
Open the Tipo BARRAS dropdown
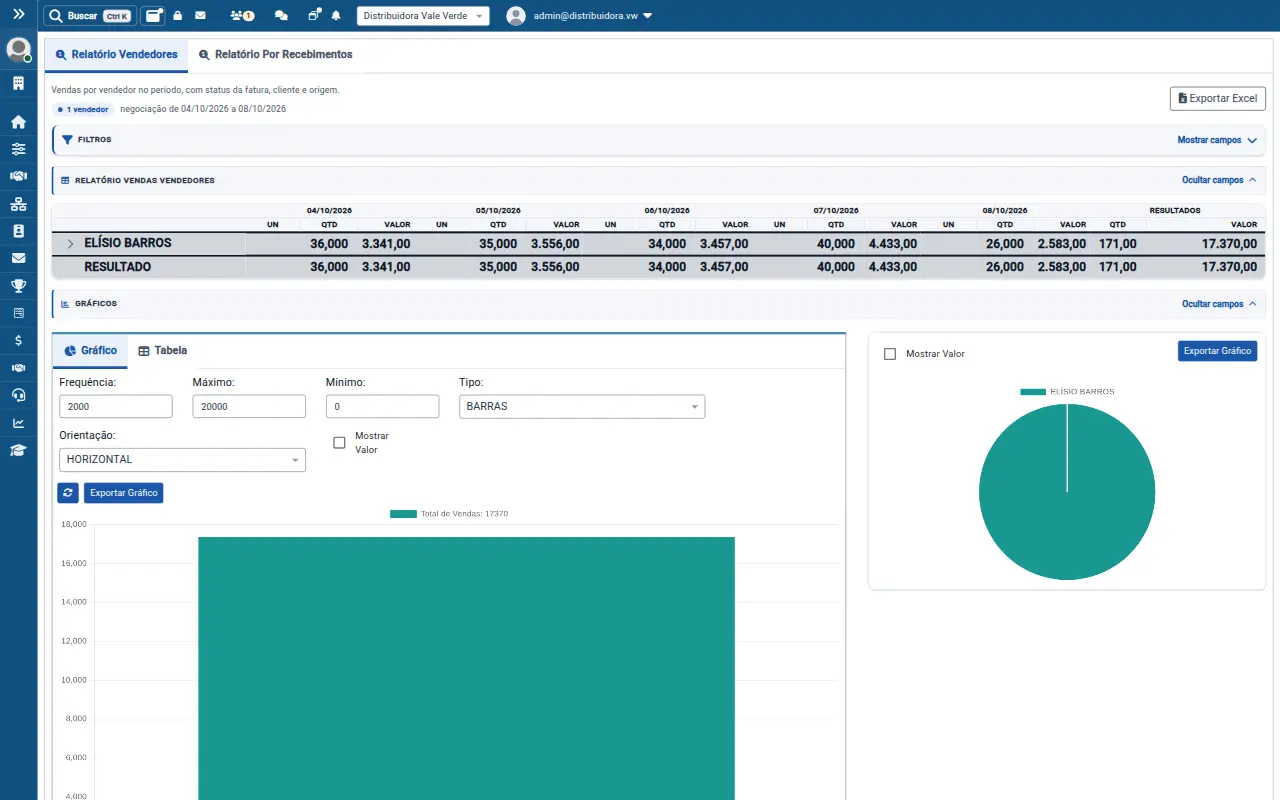[582, 406]
